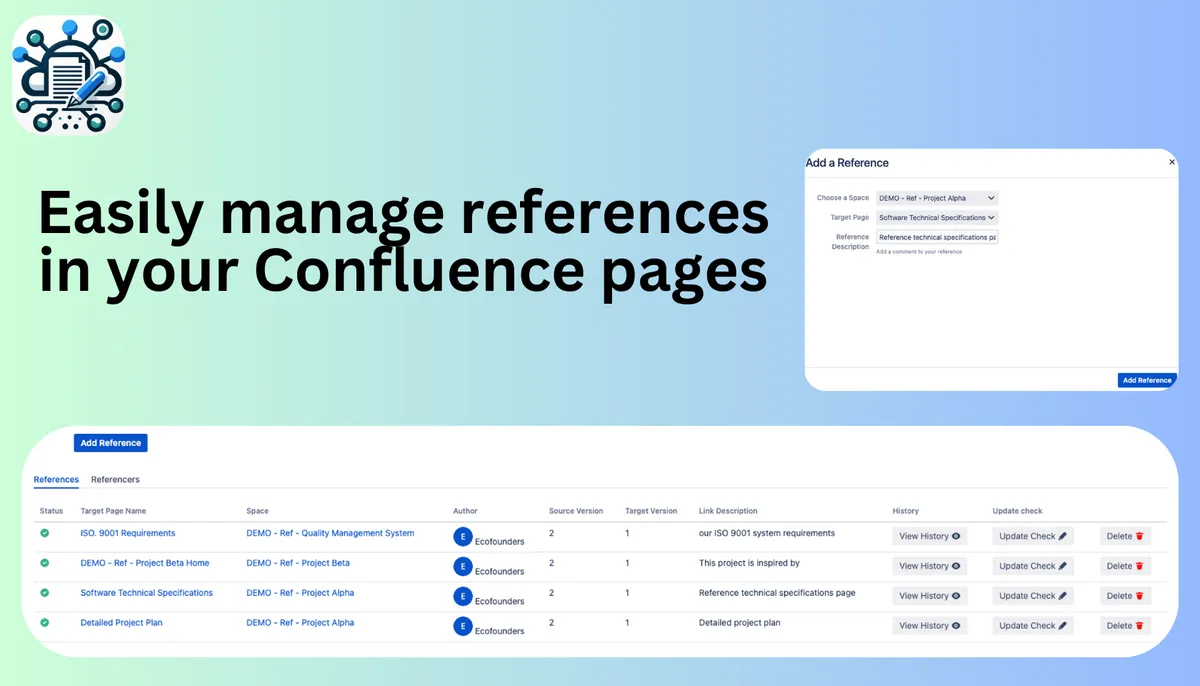
Task: Open View History for Detailed Project Plan
Action: tap(930, 626)
